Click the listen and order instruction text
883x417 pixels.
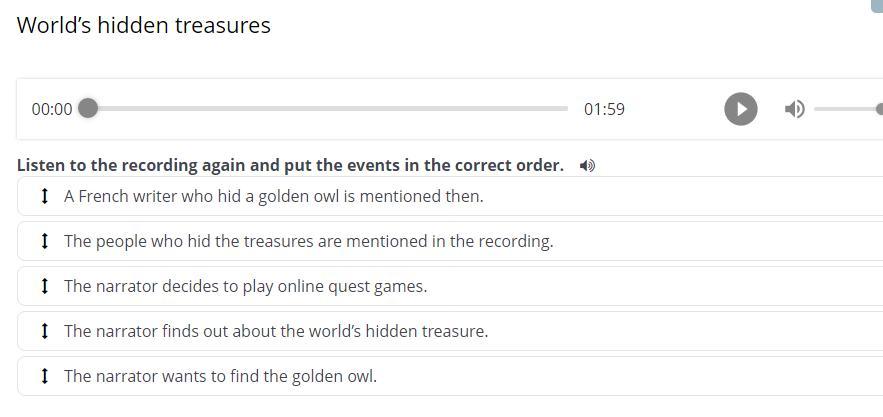click(x=290, y=165)
